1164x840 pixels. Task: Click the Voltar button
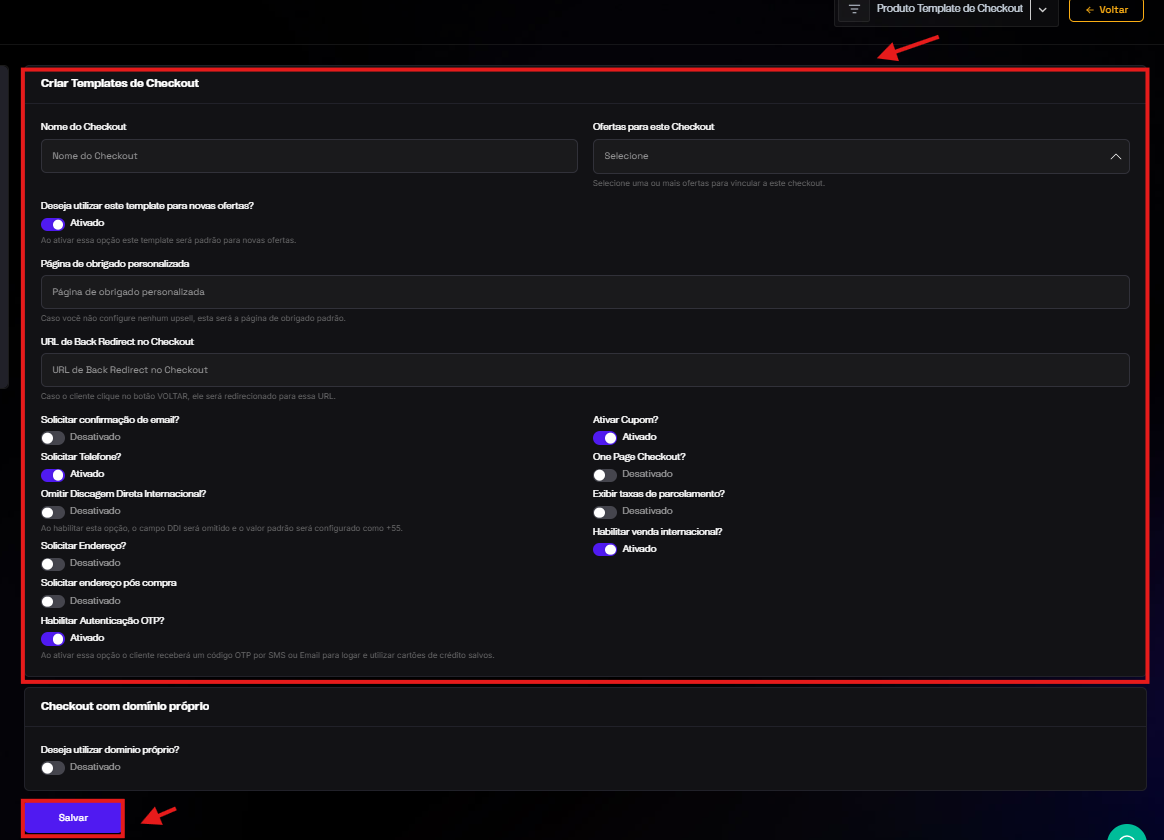(x=1106, y=10)
